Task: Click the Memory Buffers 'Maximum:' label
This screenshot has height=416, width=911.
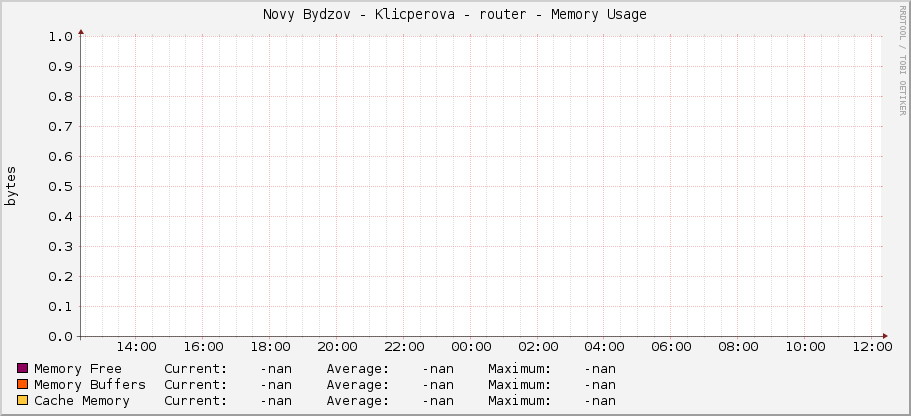Action: coord(520,385)
